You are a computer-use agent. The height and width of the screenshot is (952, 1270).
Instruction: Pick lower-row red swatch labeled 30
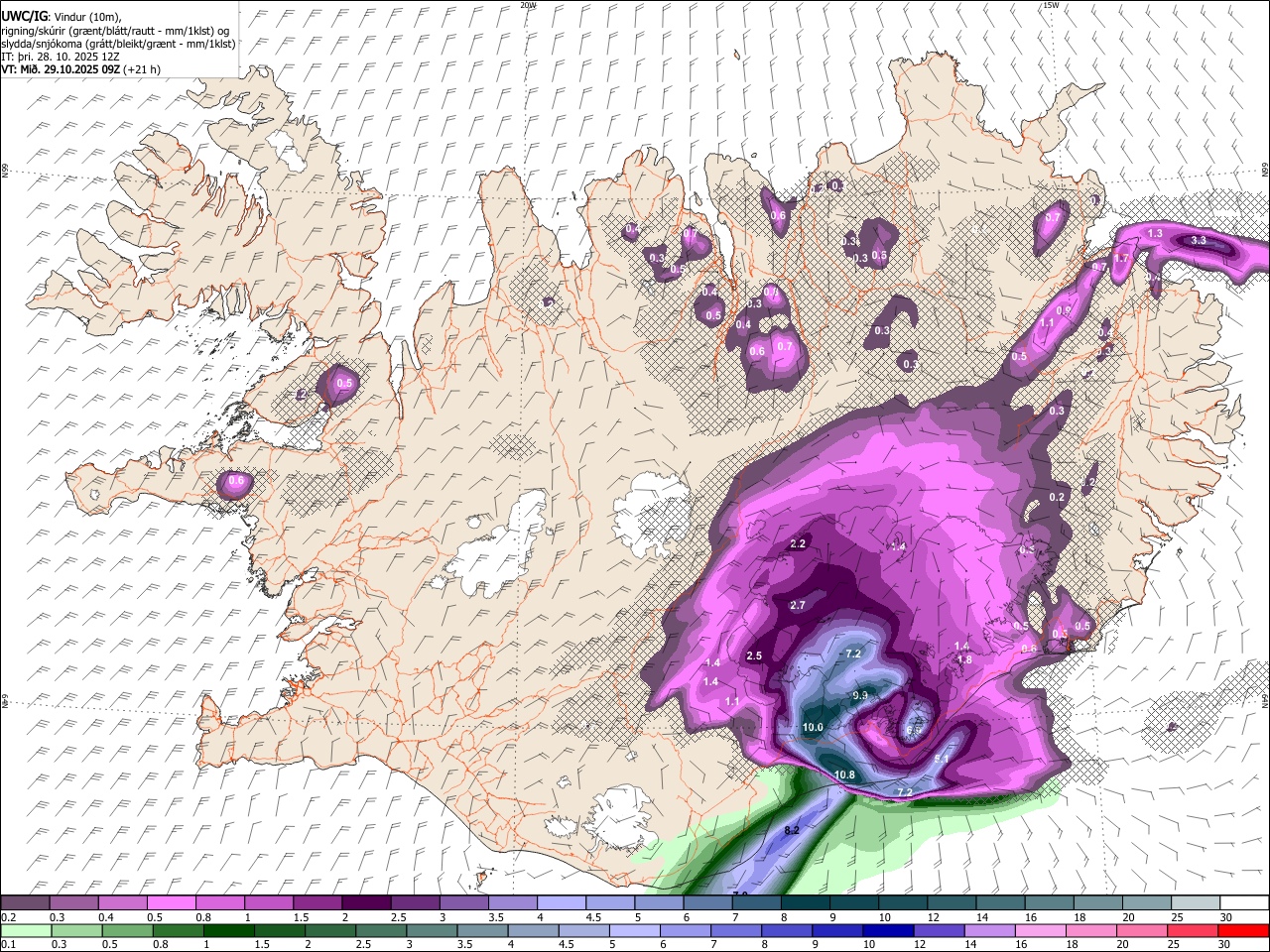(x=1243, y=930)
